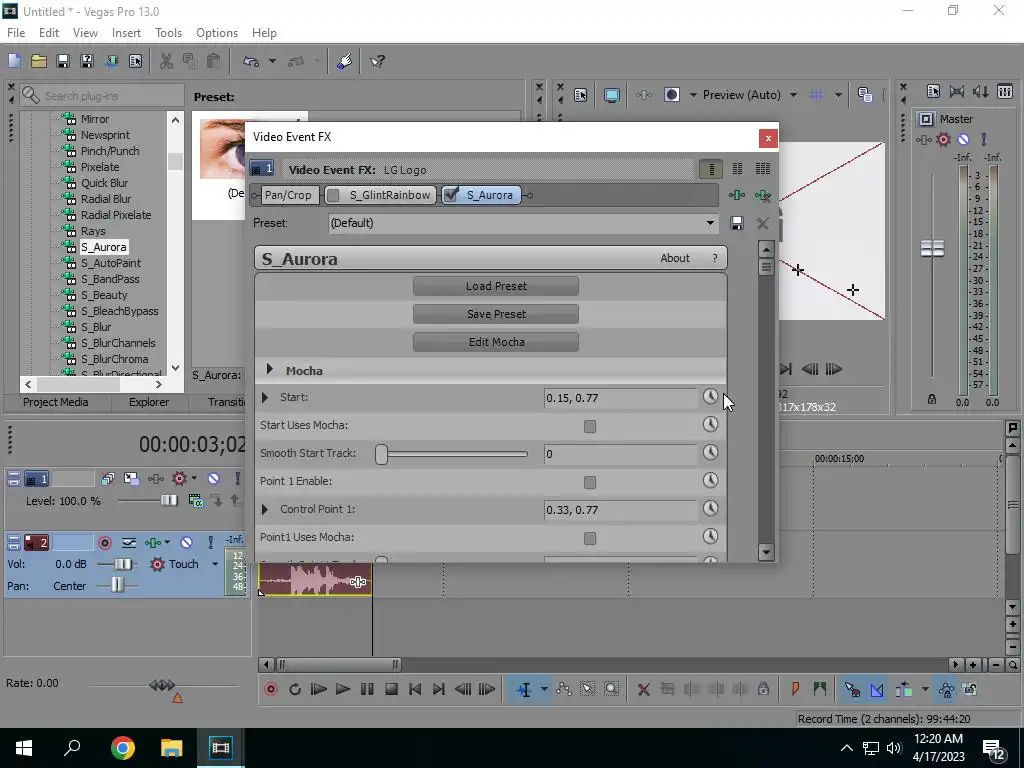Save the project with the disk icon
The image size is (1024, 768).
point(63,61)
